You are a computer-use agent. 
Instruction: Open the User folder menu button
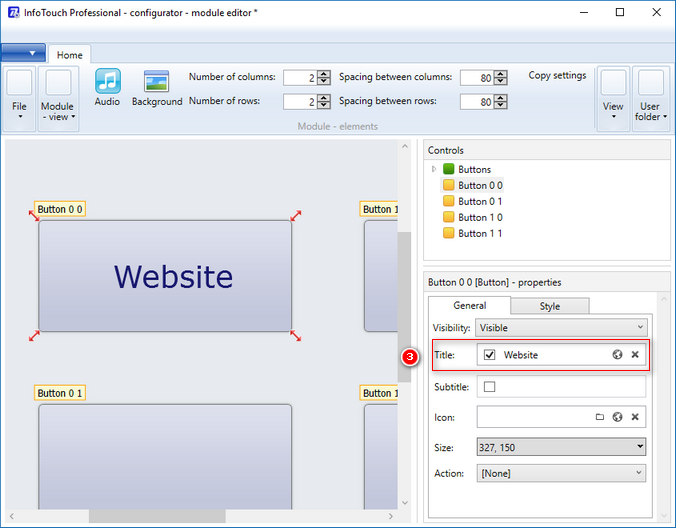(649, 97)
